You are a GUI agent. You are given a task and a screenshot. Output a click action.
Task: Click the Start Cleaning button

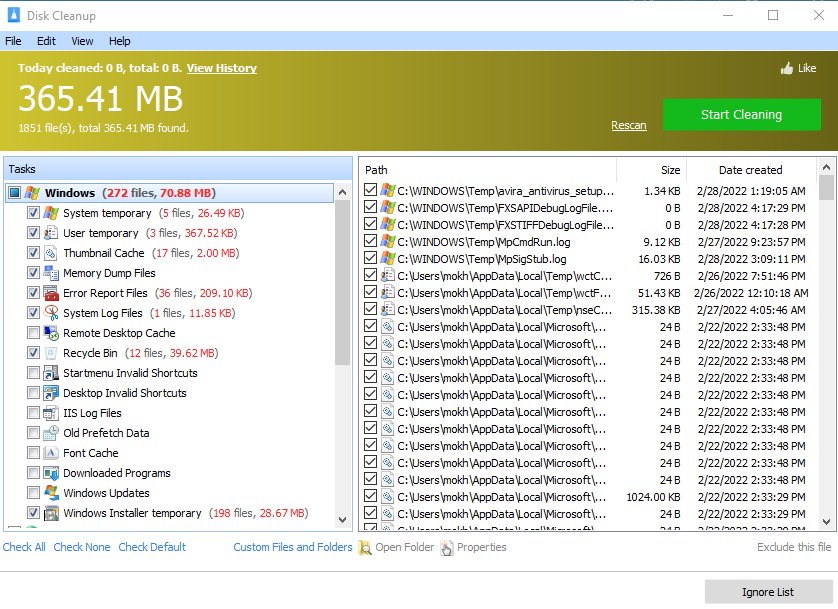[742, 114]
